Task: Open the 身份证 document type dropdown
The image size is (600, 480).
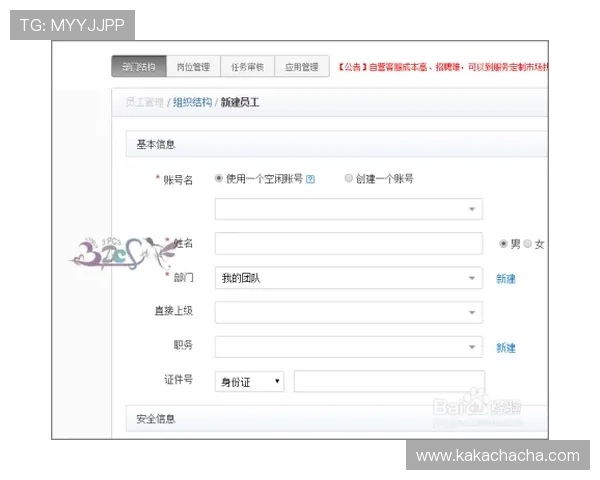Action: pos(249,382)
